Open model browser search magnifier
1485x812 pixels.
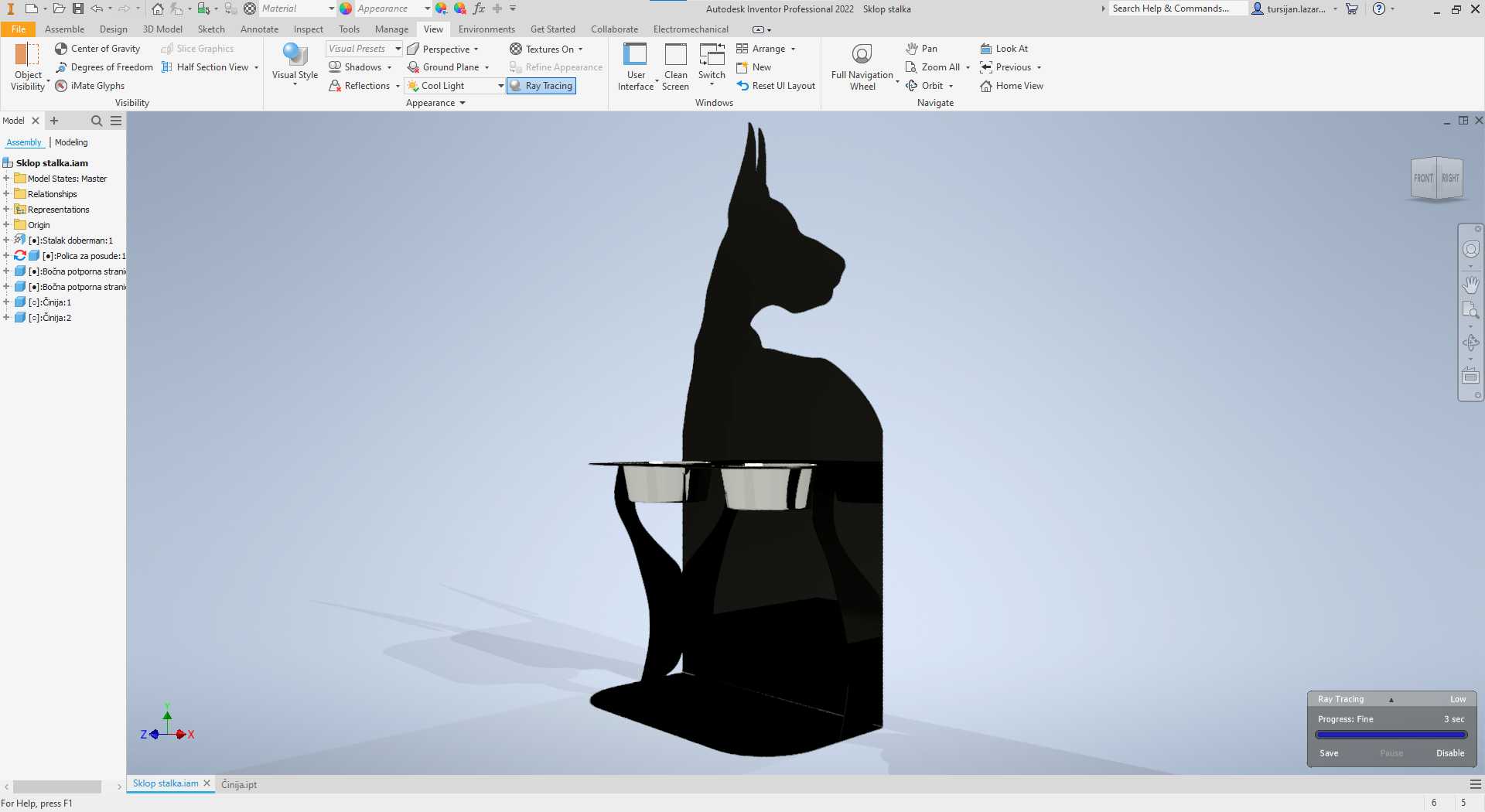[x=97, y=121]
